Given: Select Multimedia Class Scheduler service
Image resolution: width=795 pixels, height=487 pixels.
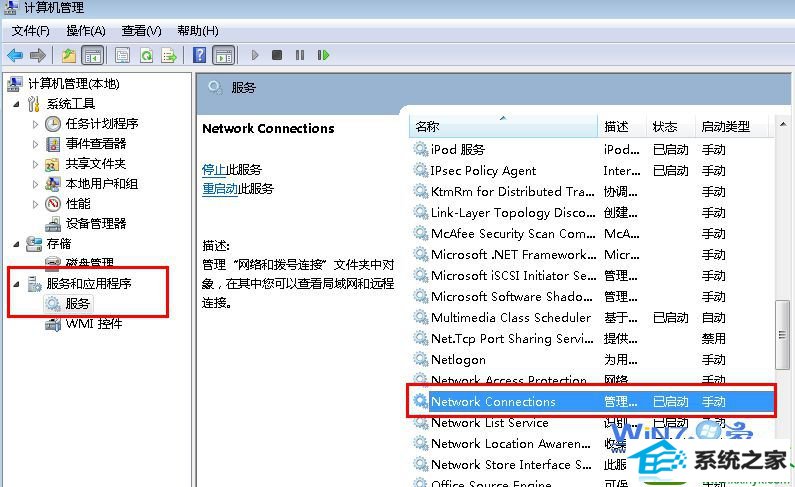Looking at the screenshot, I should coord(592,318).
